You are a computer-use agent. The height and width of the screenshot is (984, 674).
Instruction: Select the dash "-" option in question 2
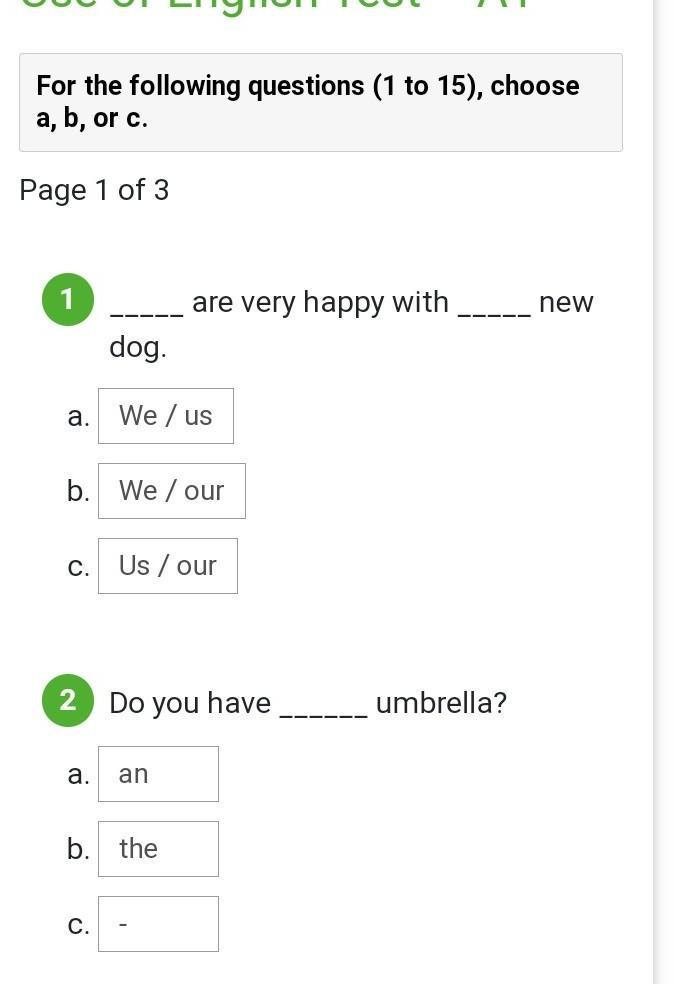point(158,924)
